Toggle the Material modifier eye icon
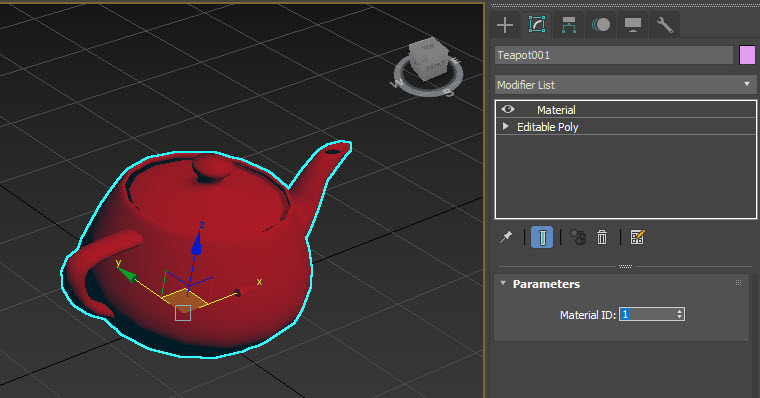 click(508, 110)
